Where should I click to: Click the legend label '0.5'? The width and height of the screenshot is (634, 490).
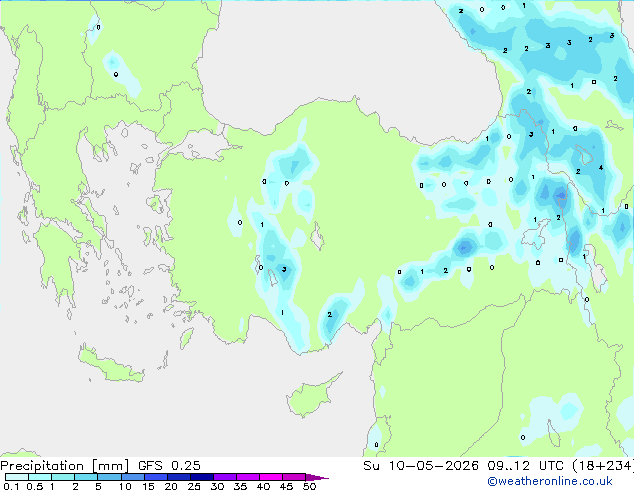click(34, 486)
